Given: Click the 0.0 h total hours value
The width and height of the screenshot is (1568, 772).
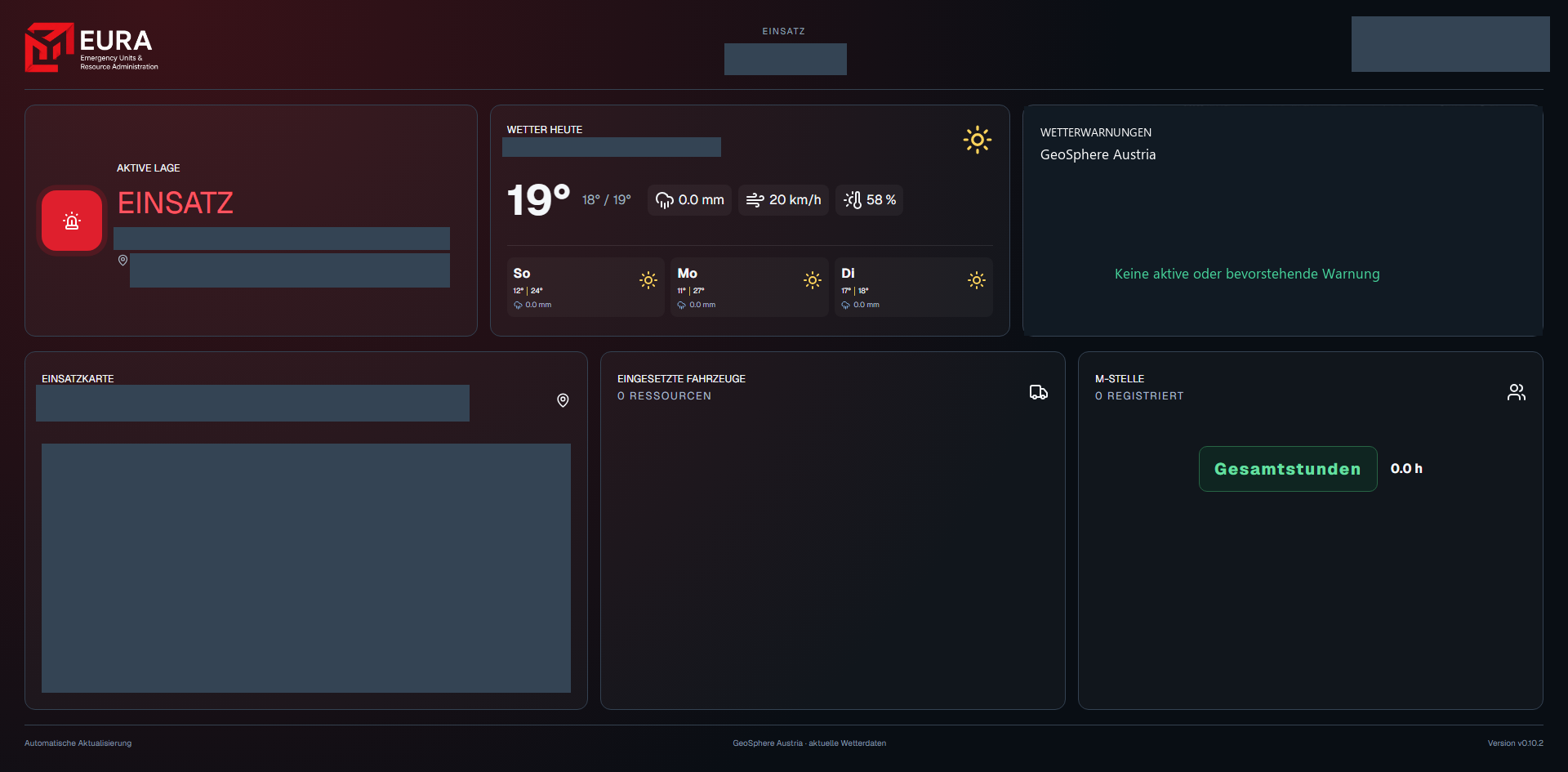Looking at the screenshot, I should tap(1406, 469).
